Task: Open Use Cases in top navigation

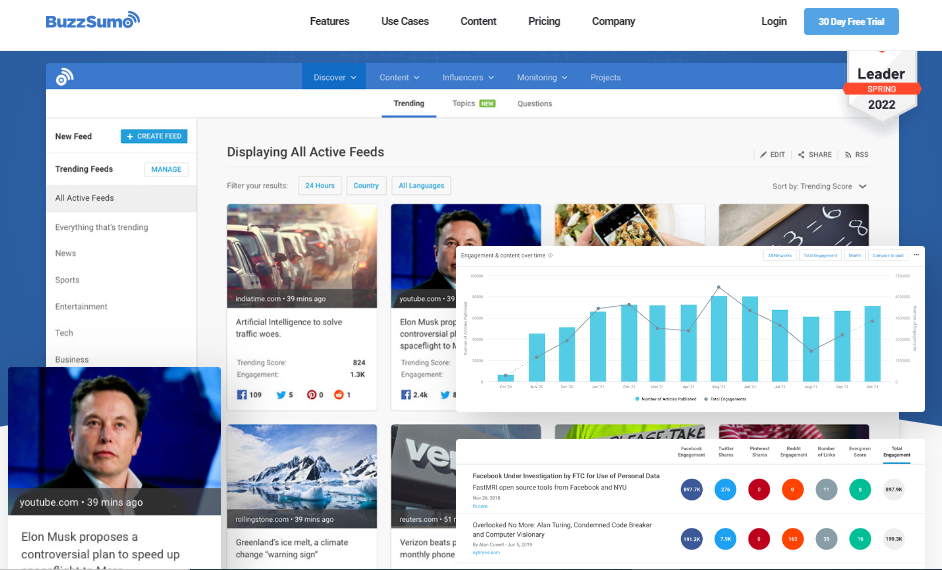Action: [x=405, y=21]
